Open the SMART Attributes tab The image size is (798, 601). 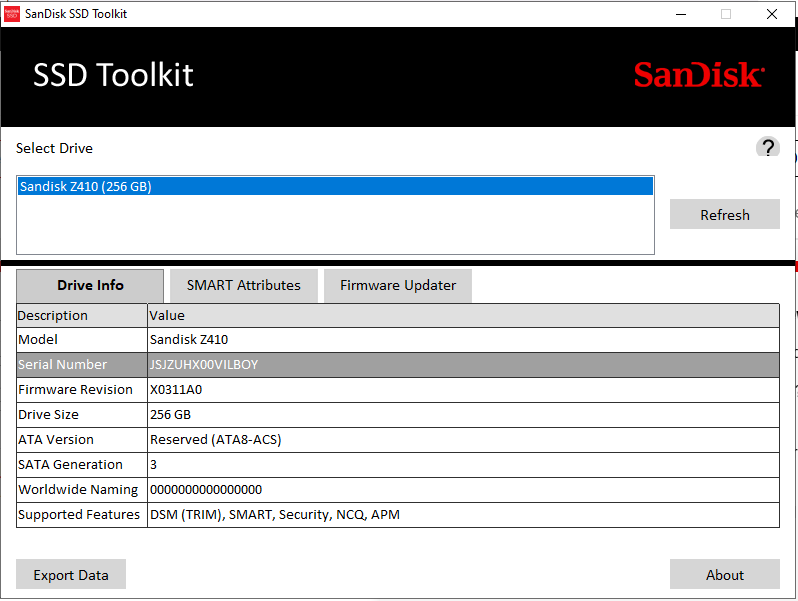coord(244,285)
